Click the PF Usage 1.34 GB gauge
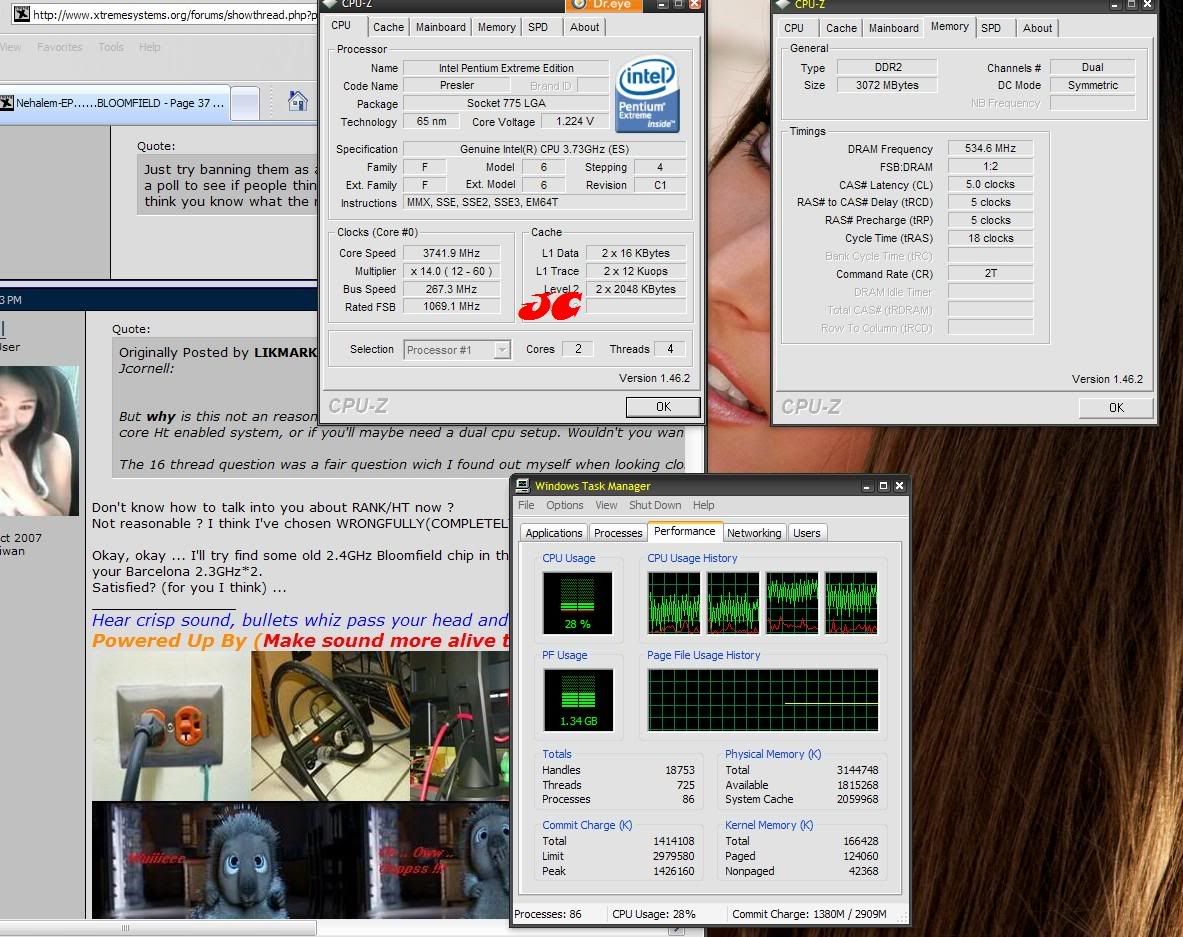1183x937 pixels. (578, 699)
